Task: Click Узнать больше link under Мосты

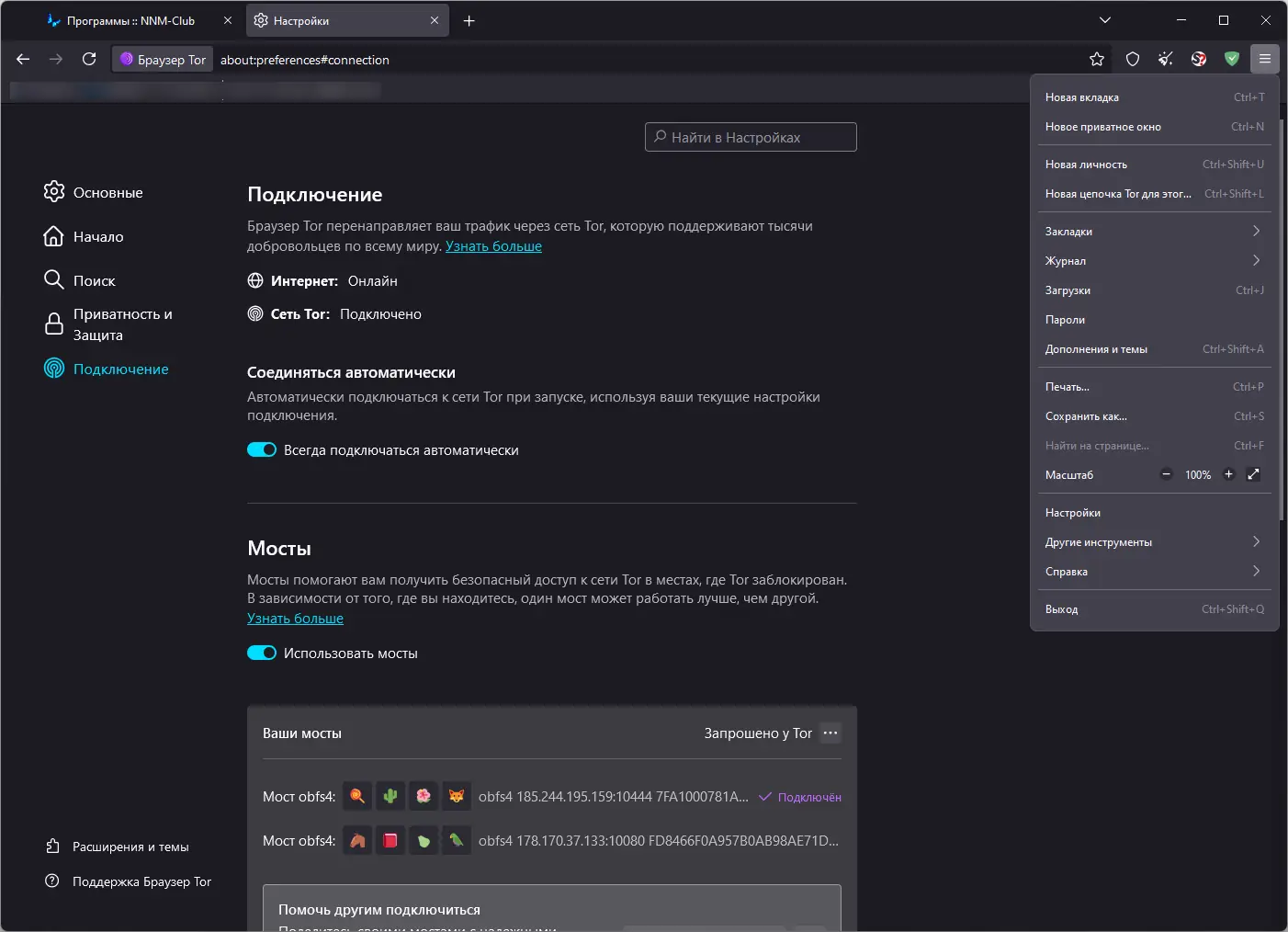Action: 295,619
